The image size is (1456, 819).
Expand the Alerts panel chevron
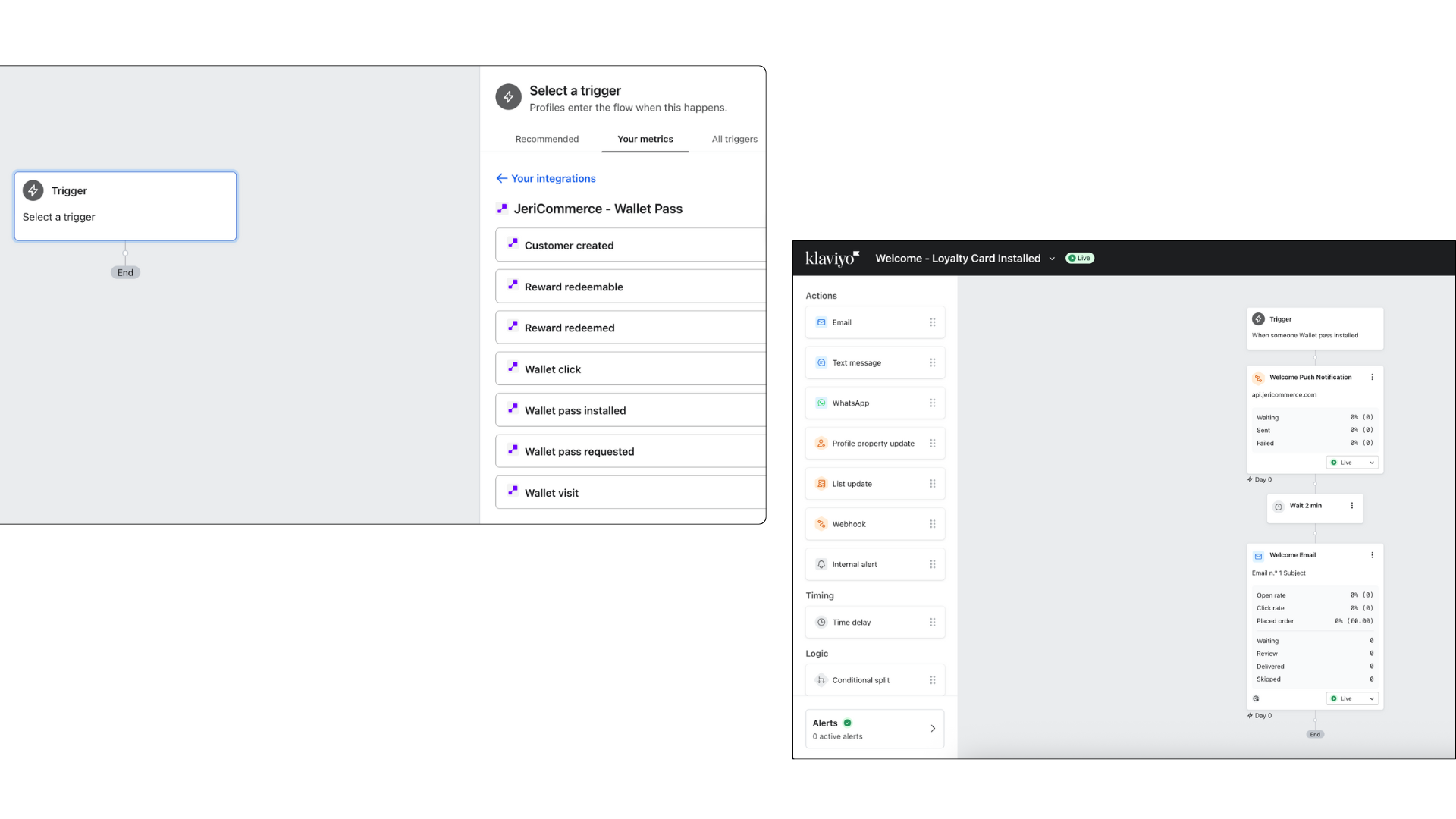(x=933, y=728)
